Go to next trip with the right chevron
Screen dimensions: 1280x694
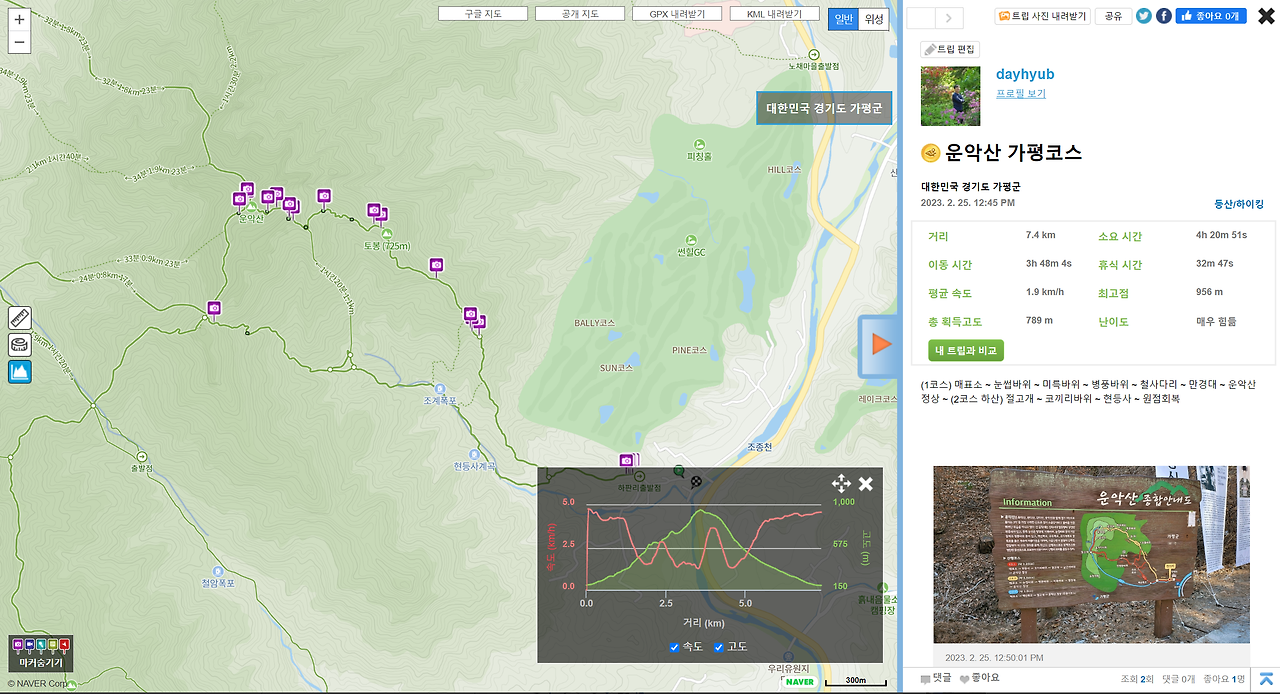point(949,17)
